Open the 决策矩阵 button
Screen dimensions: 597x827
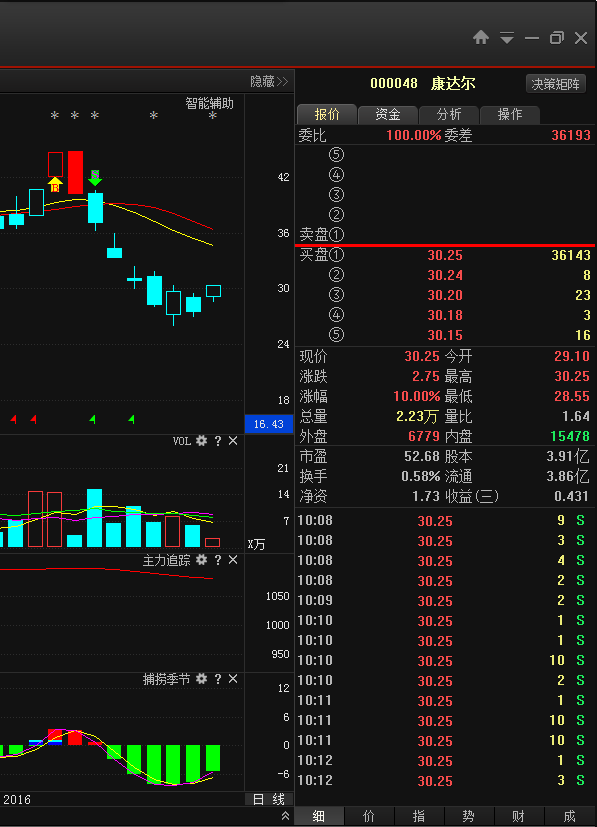pos(556,84)
